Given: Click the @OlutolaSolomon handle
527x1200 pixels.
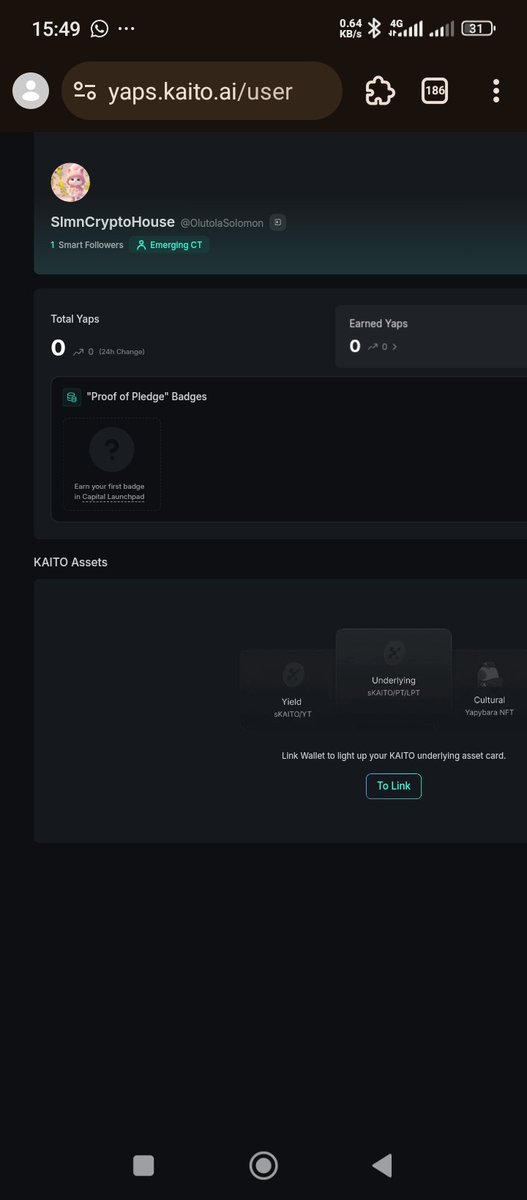Looking at the screenshot, I should [222, 223].
